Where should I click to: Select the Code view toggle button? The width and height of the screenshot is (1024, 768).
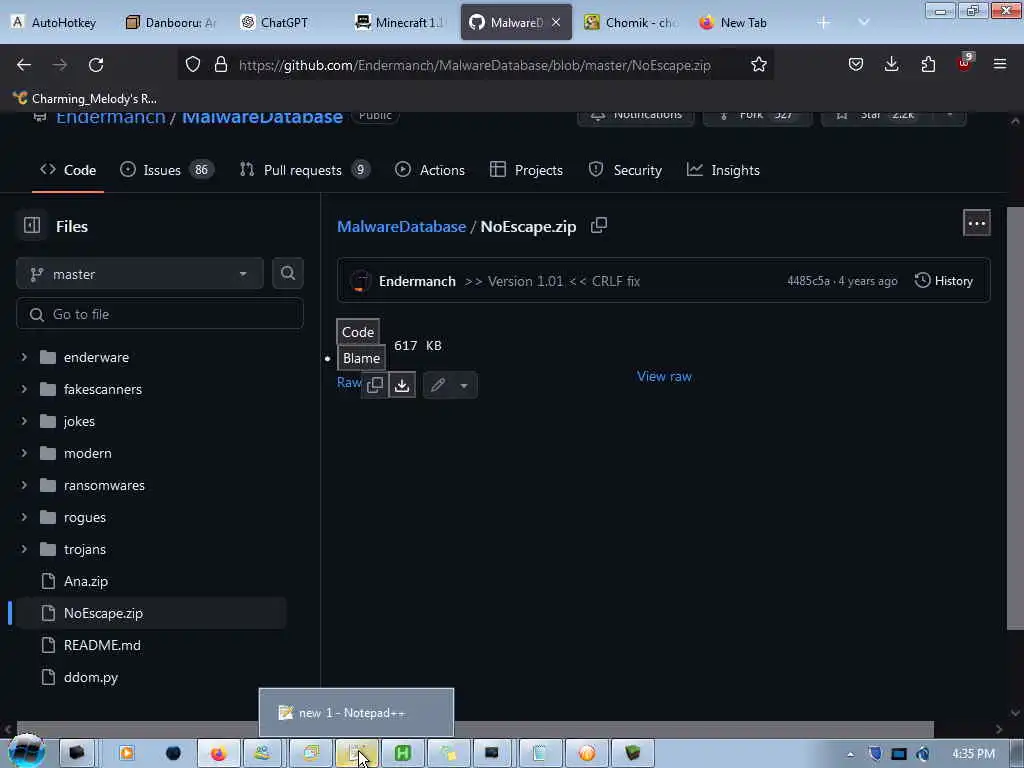pyautogui.click(x=358, y=332)
